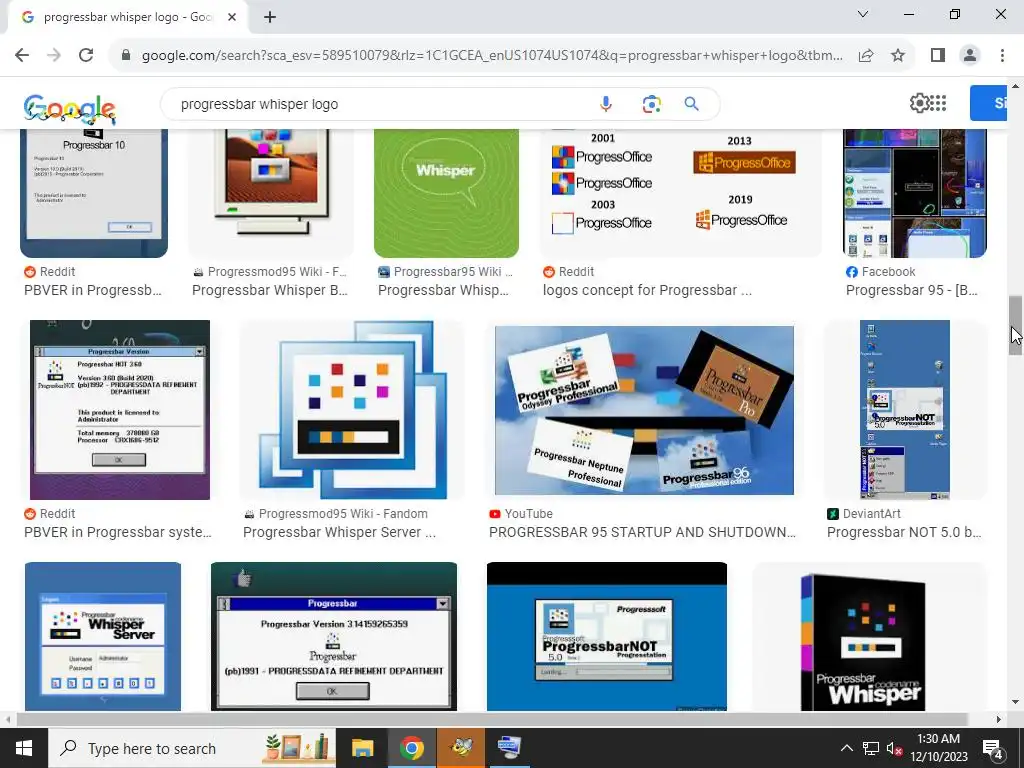
Task: Click the bee application taskbar icon
Action: [x=461, y=748]
